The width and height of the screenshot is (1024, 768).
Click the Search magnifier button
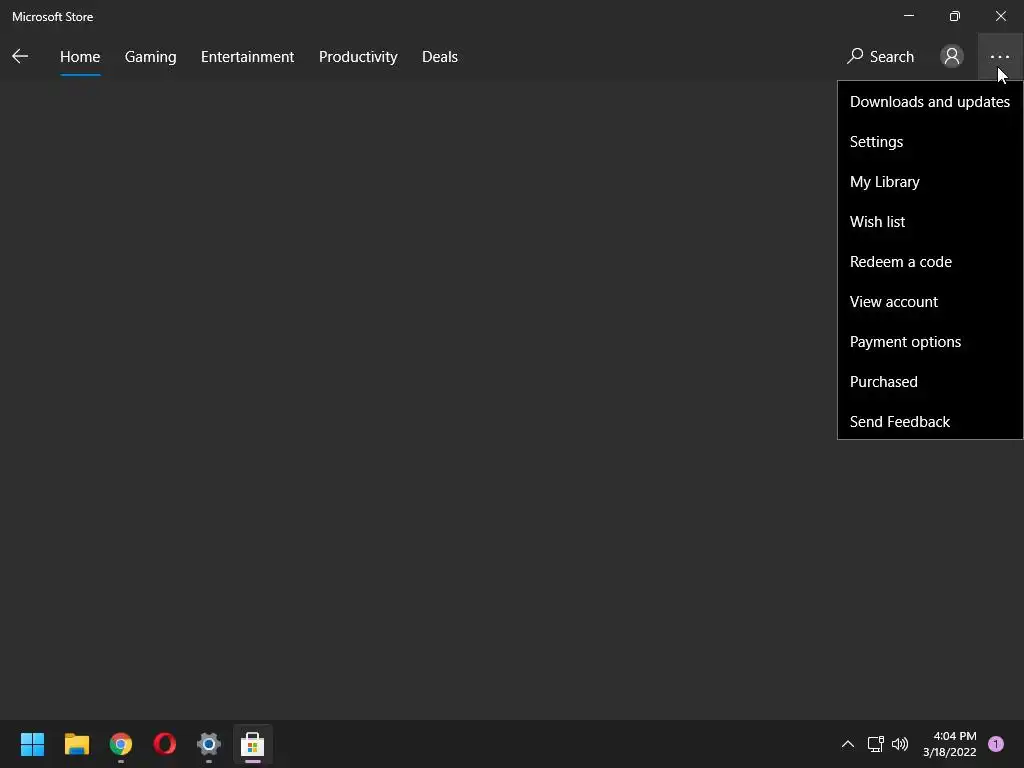880,57
